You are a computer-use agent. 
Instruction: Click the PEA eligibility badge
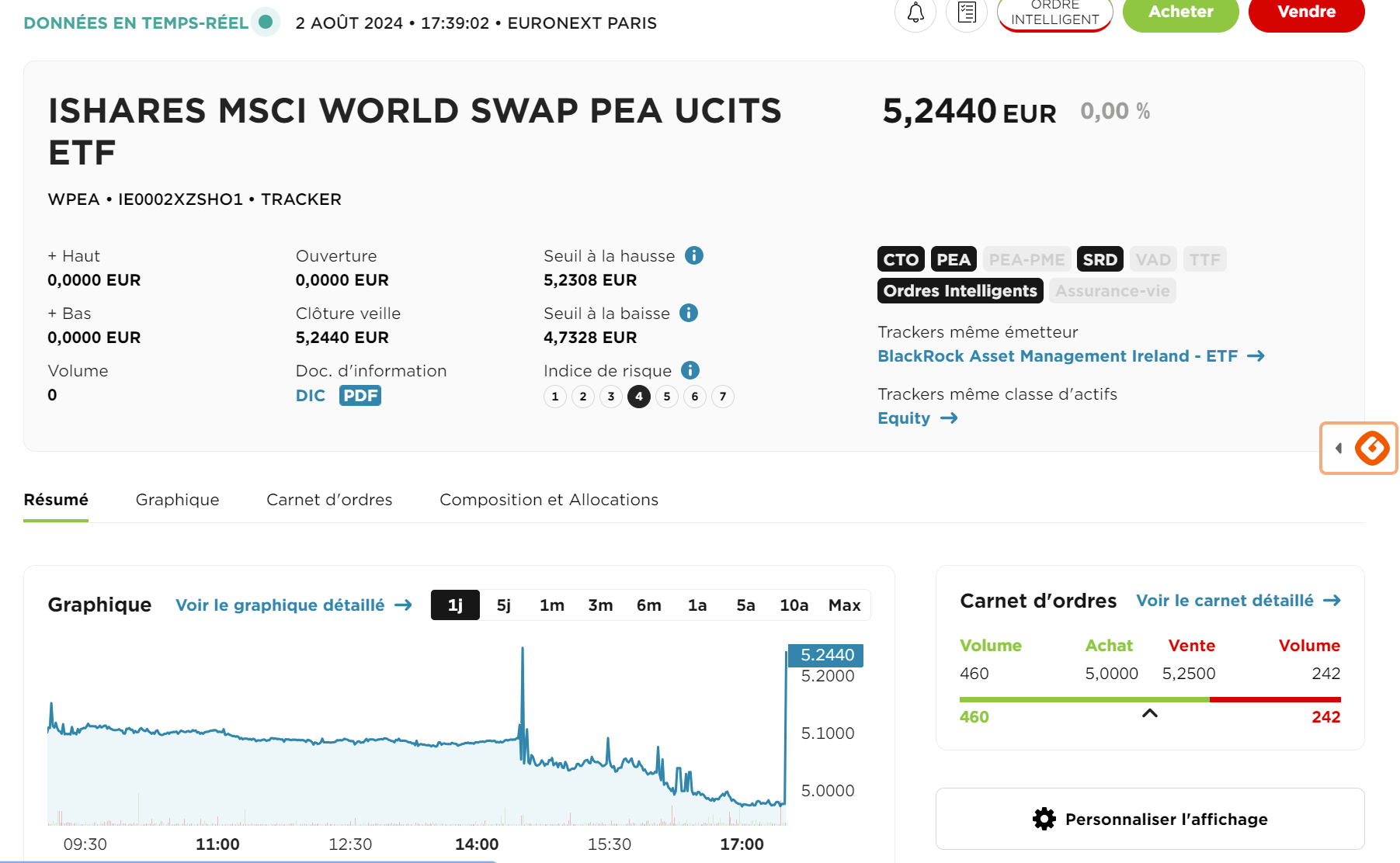[954, 259]
